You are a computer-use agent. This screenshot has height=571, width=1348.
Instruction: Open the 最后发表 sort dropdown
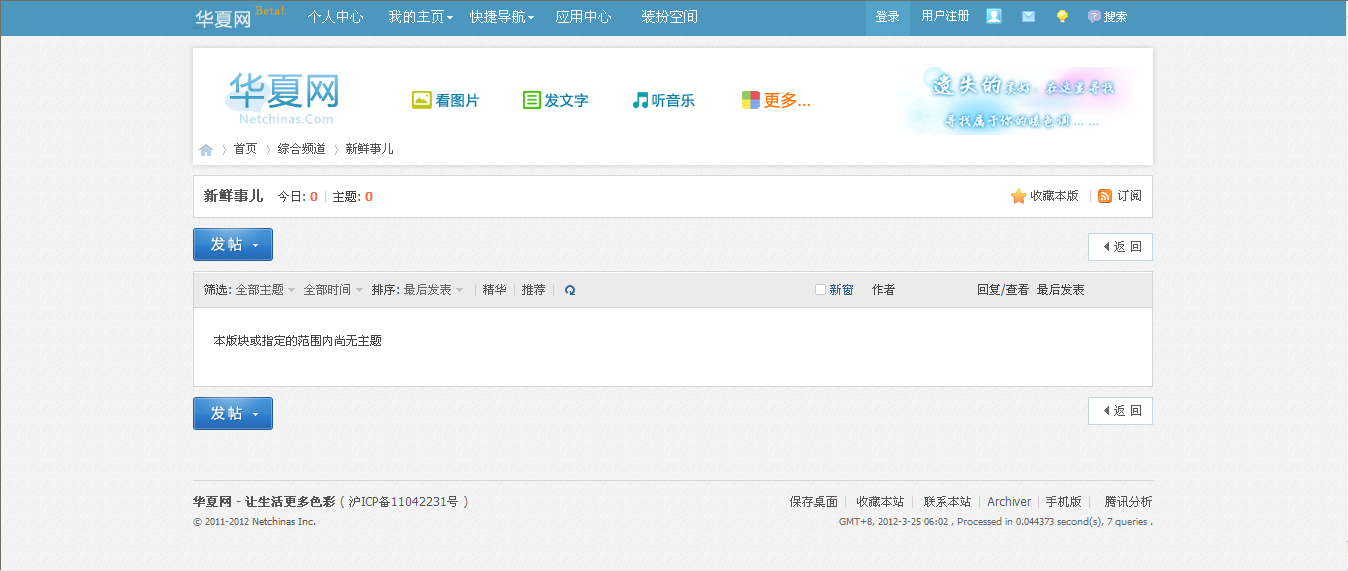pyautogui.click(x=433, y=290)
